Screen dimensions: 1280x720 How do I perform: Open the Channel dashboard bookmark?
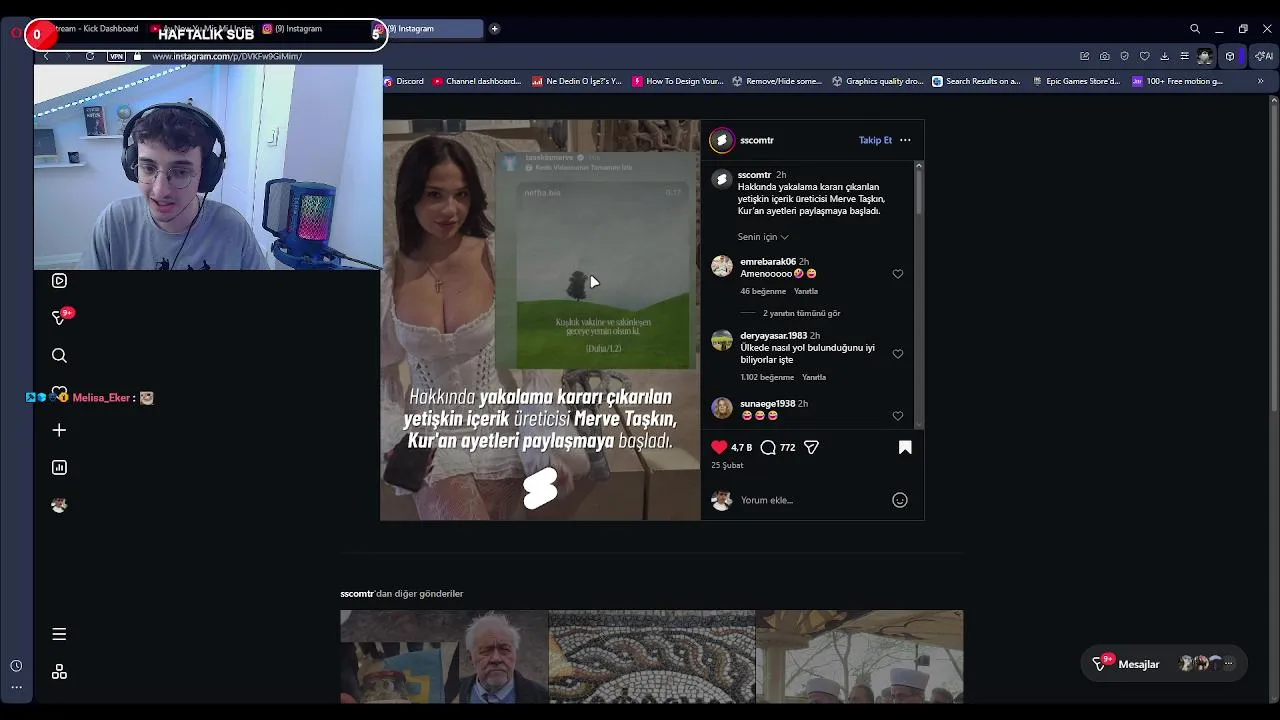pos(477,81)
